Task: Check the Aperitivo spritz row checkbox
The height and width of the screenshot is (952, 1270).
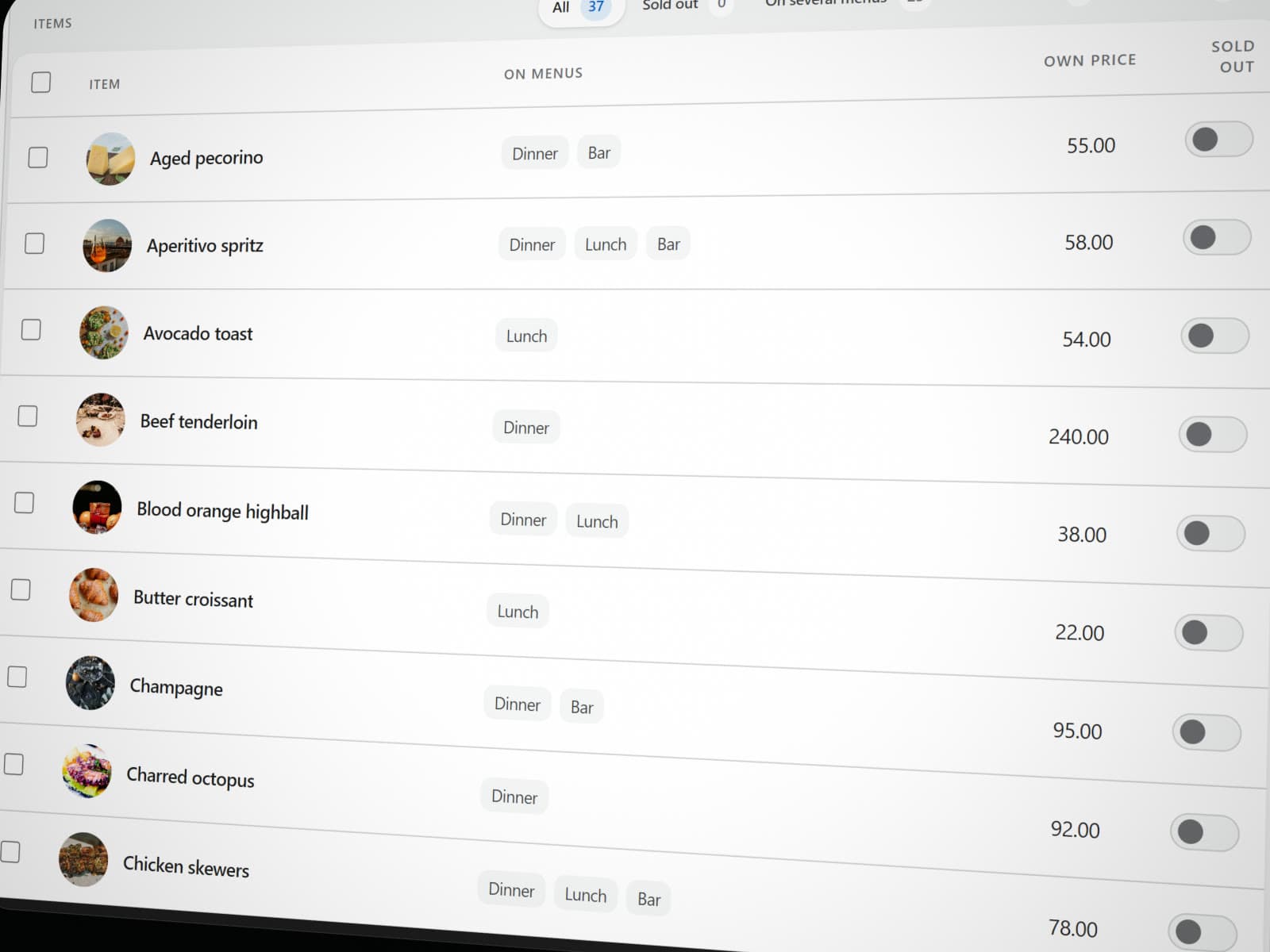Action: (x=35, y=243)
